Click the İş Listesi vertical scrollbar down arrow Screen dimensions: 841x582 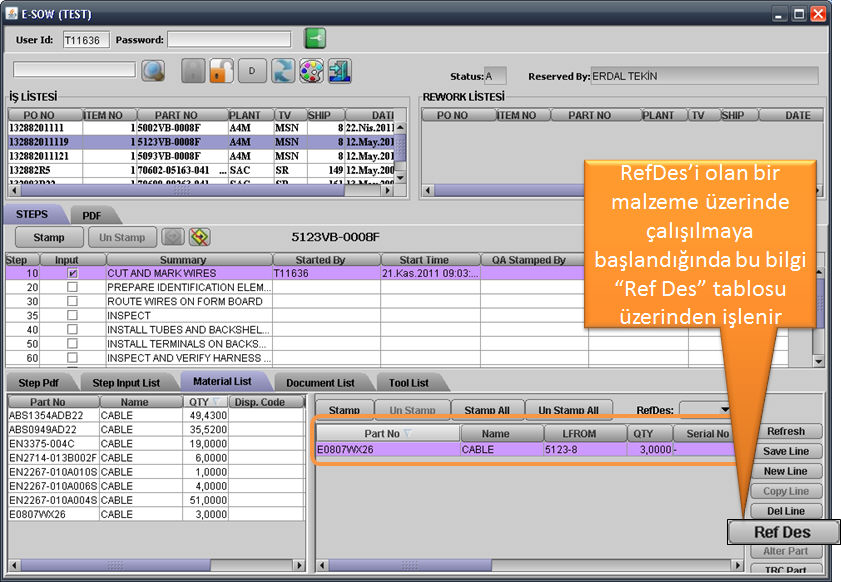click(400, 178)
